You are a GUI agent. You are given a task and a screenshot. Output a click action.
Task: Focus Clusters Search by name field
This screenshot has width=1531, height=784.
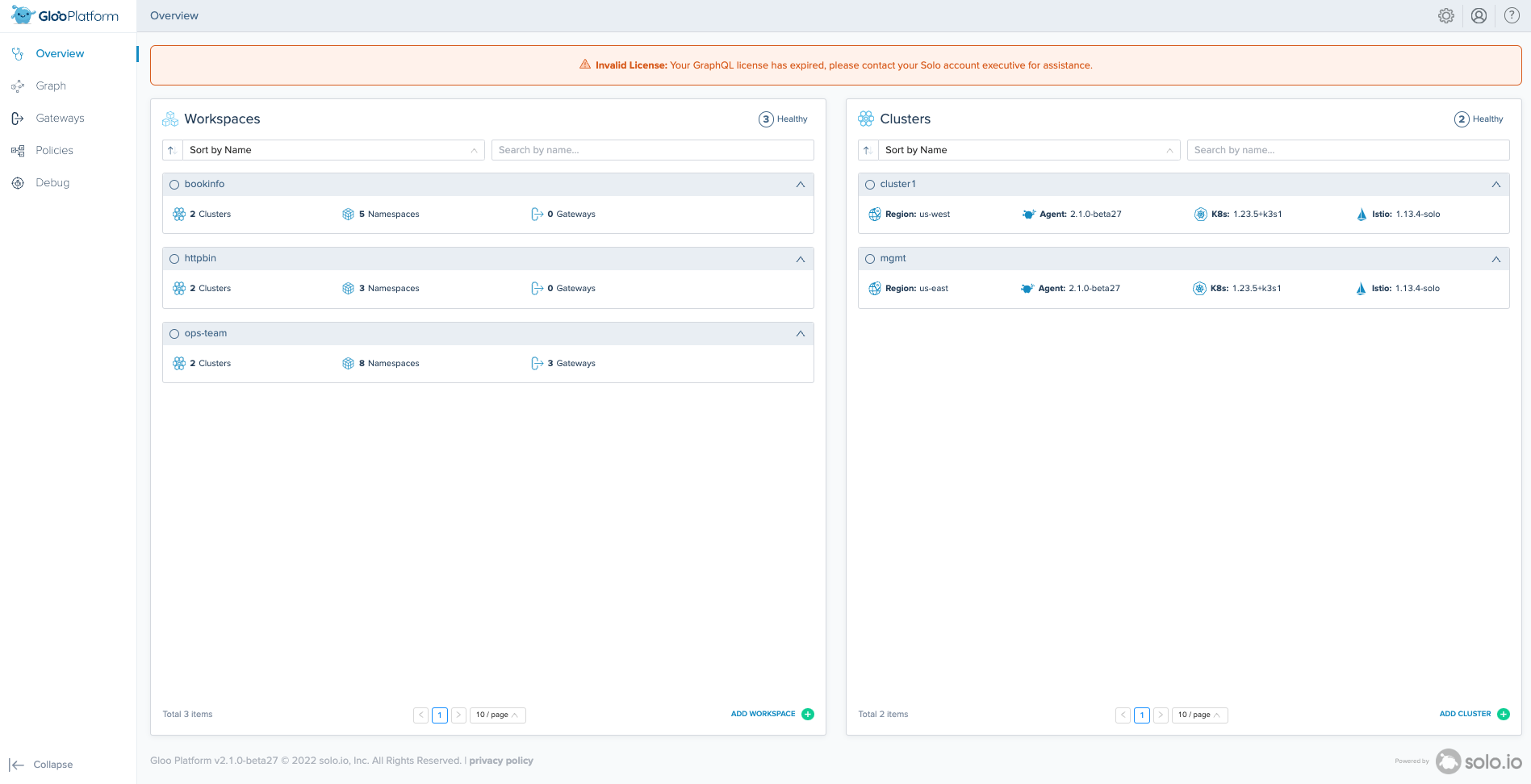(x=1348, y=150)
